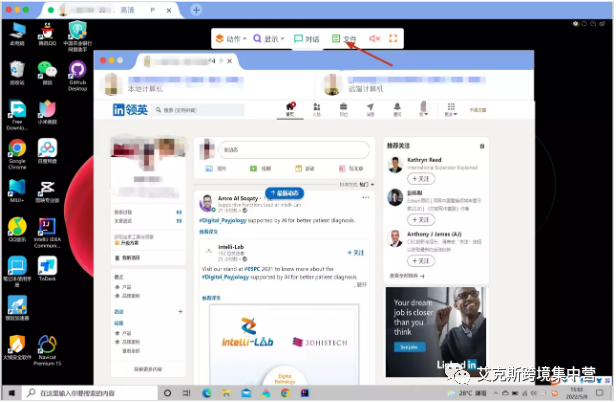Open Kathryn Read's profile from recommendations
This screenshot has height=402, width=616.
click(x=424, y=160)
